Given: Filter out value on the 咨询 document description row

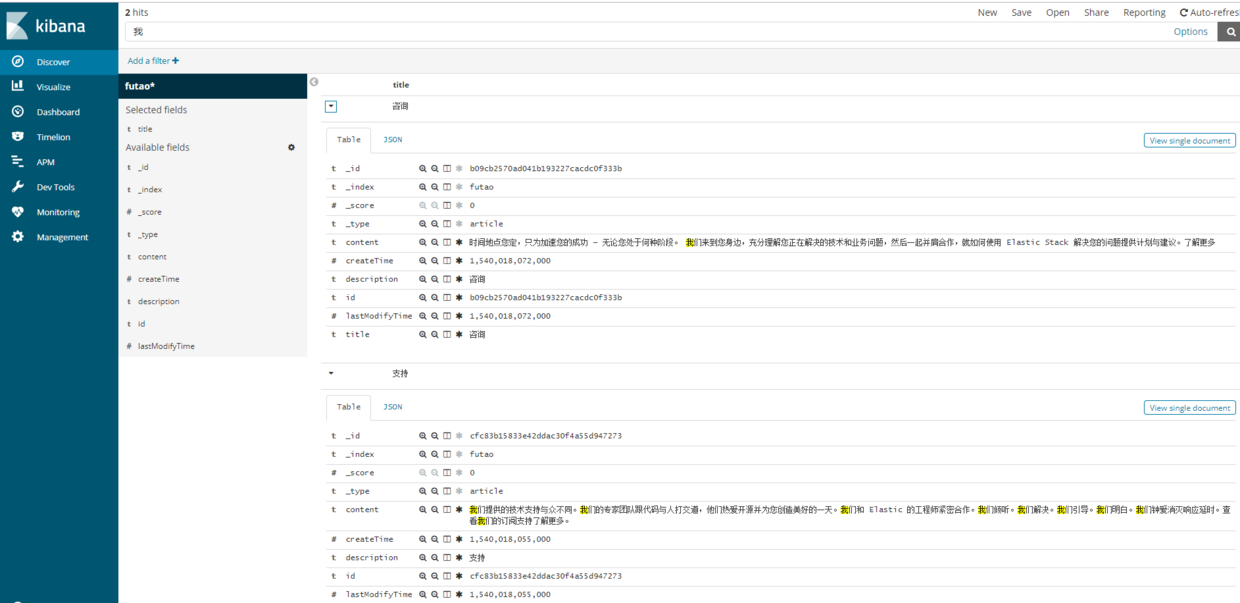Looking at the screenshot, I should coord(435,279).
